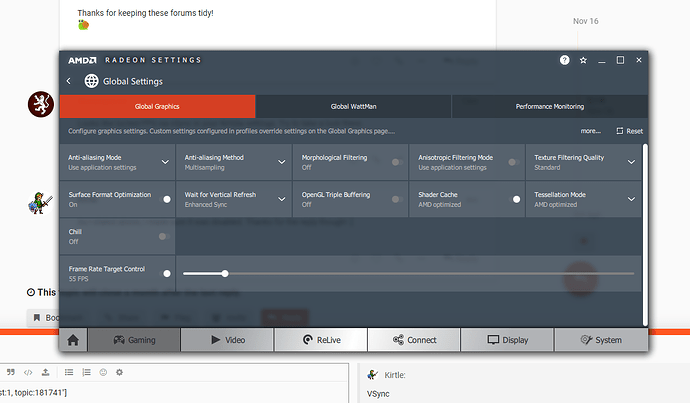The width and height of the screenshot is (690, 403).
Task: Expand Tessellation Mode dropdown
Action: tap(631, 199)
